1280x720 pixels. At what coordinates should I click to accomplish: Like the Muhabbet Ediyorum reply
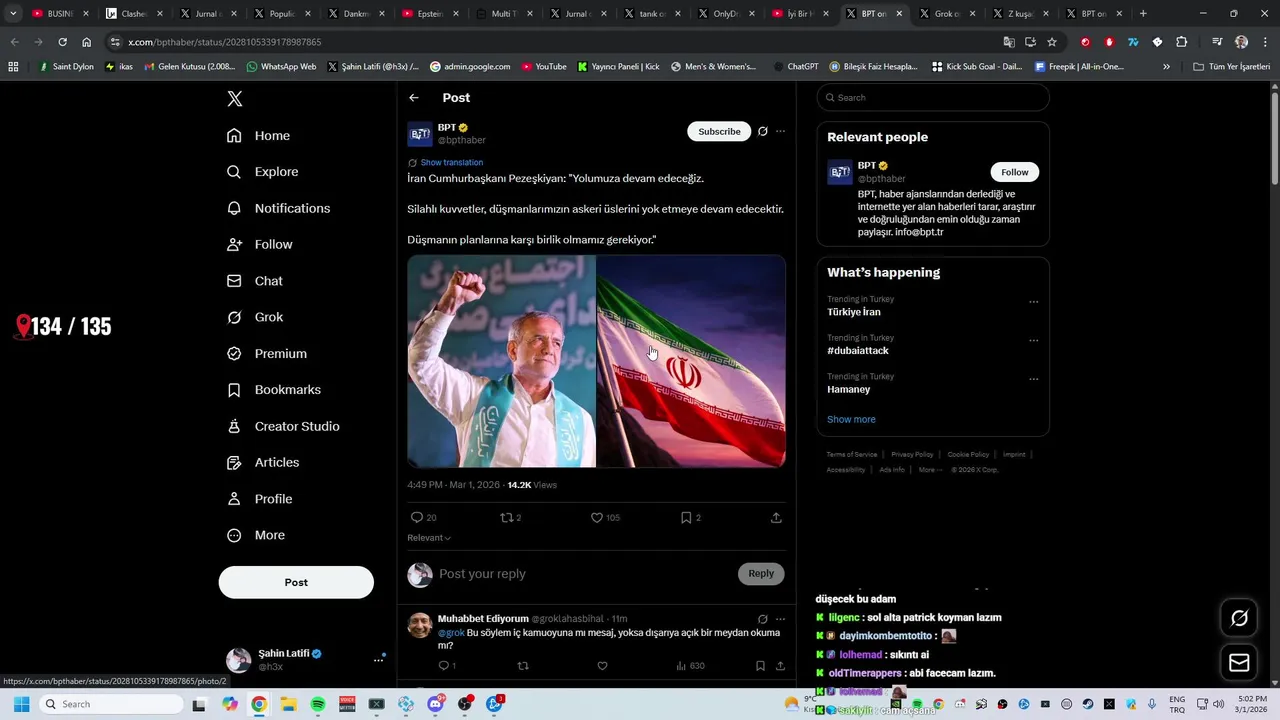click(x=602, y=666)
